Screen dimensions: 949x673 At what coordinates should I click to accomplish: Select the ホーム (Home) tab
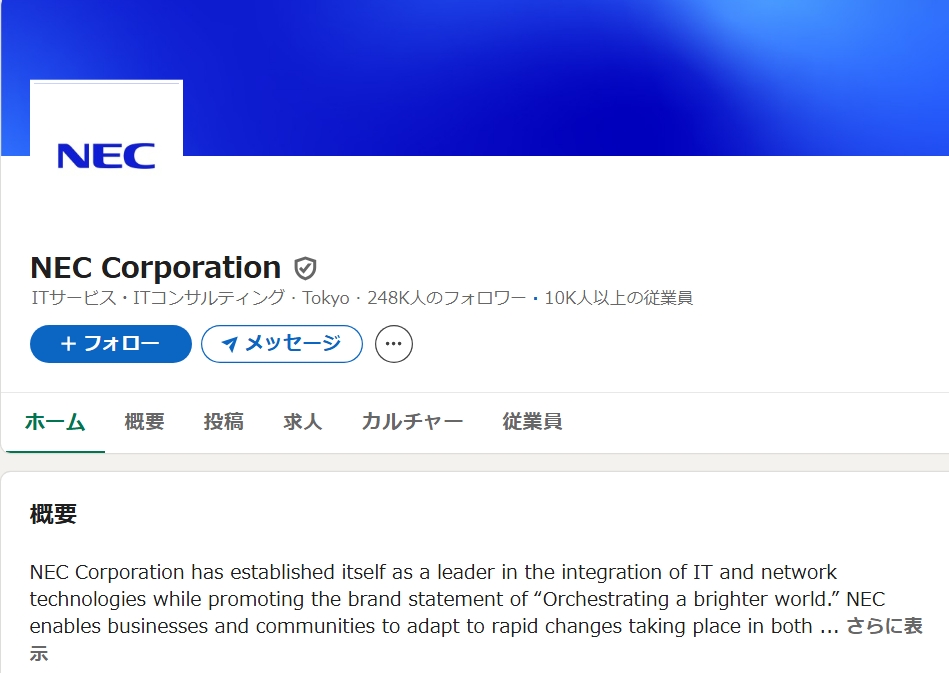(53, 421)
